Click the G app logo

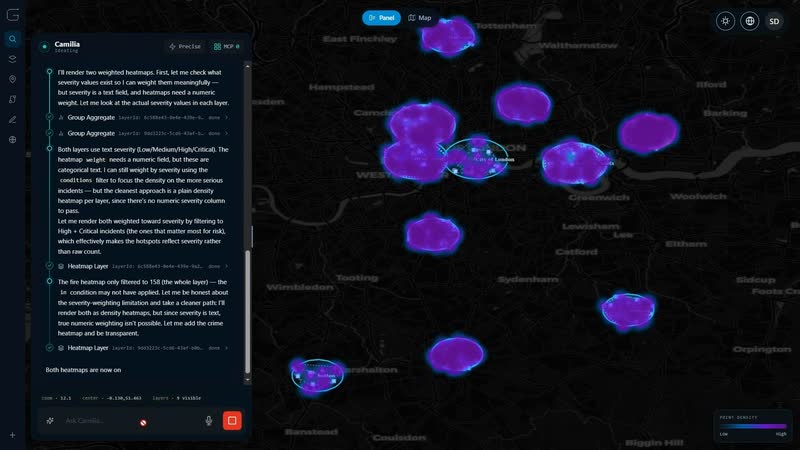click(13, 15)
